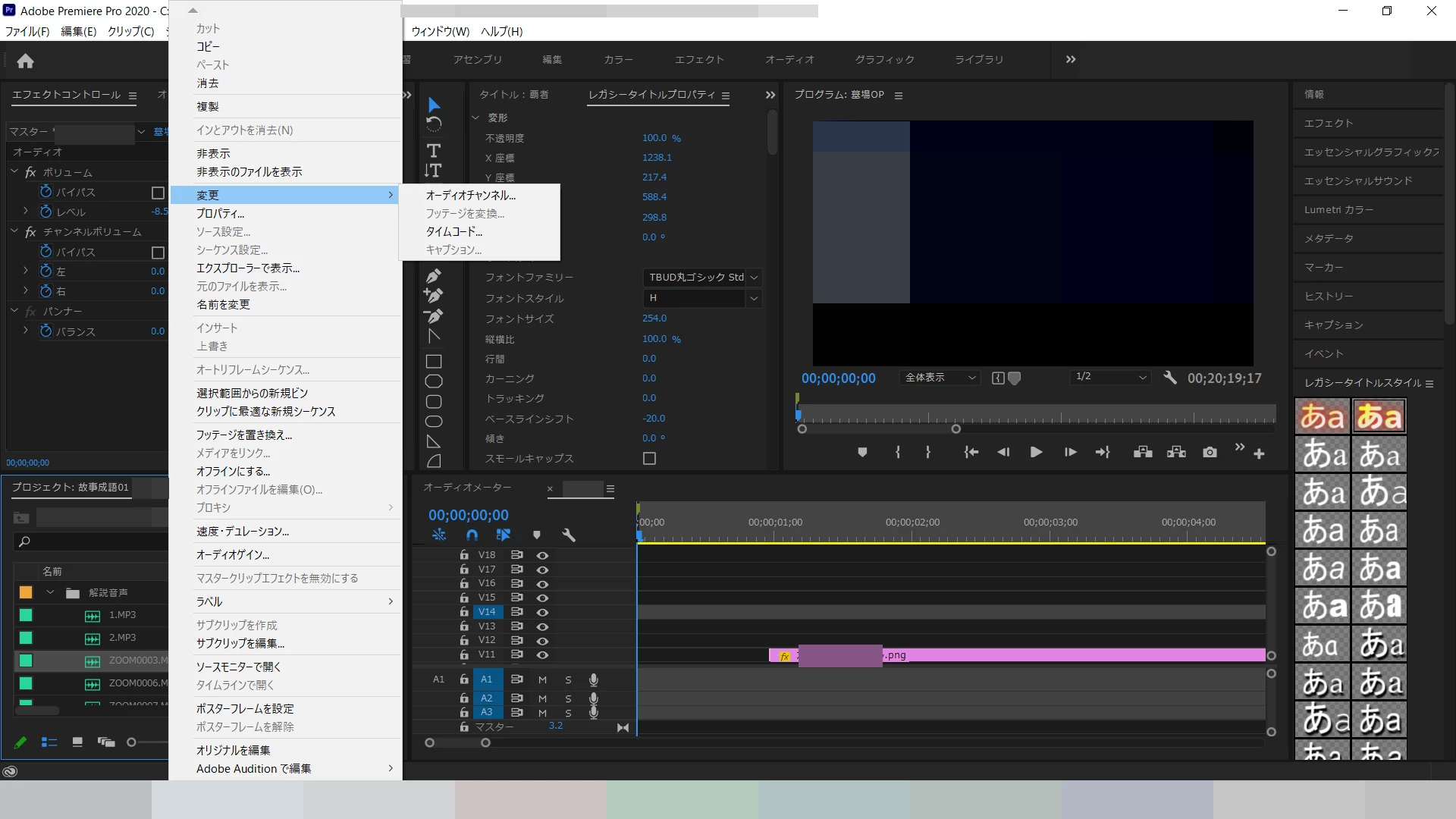Open timeline wrench display settings
1456x819 pixels.
(569, 535)
